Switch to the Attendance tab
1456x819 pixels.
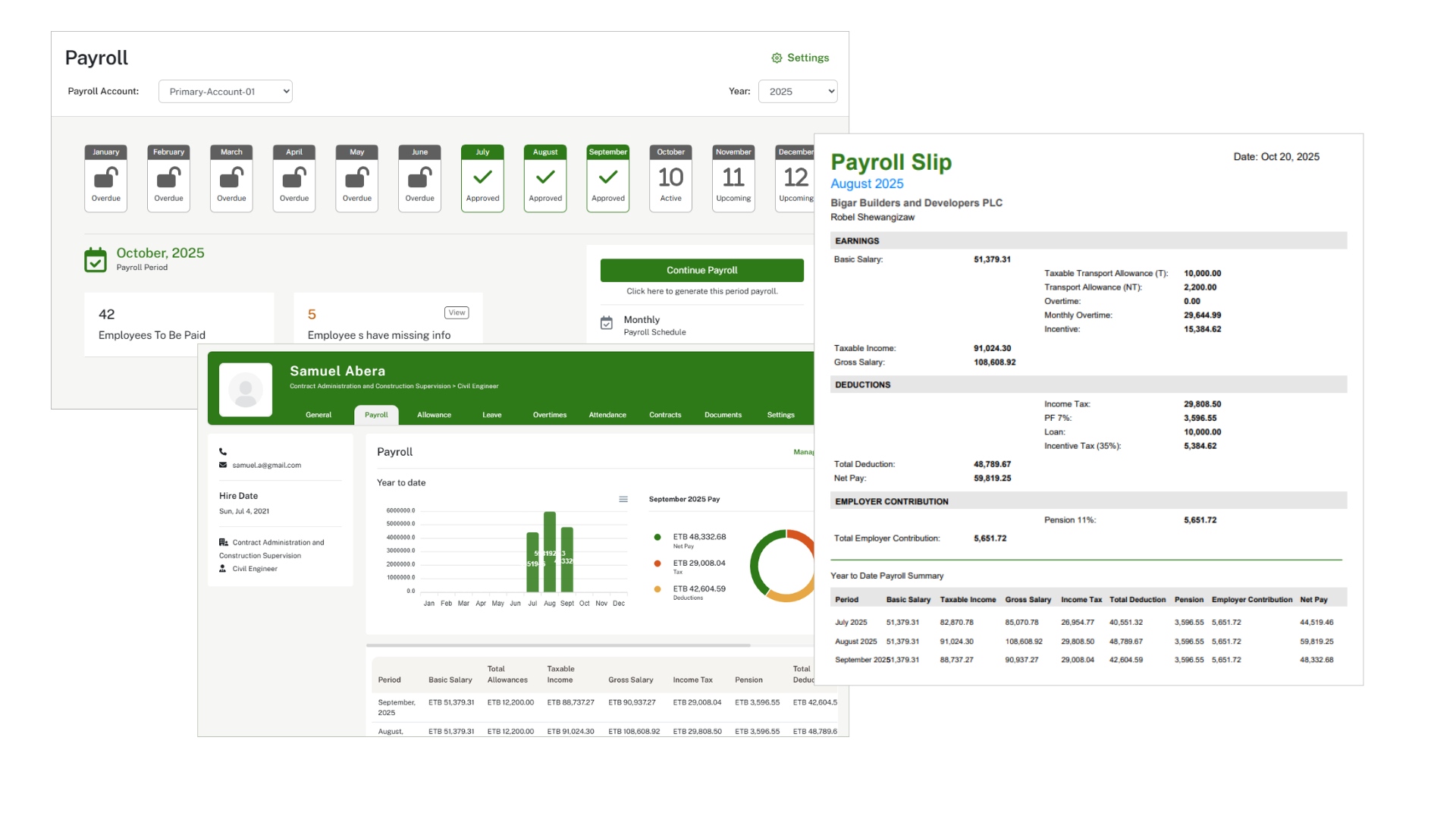(x=607, y=415)
